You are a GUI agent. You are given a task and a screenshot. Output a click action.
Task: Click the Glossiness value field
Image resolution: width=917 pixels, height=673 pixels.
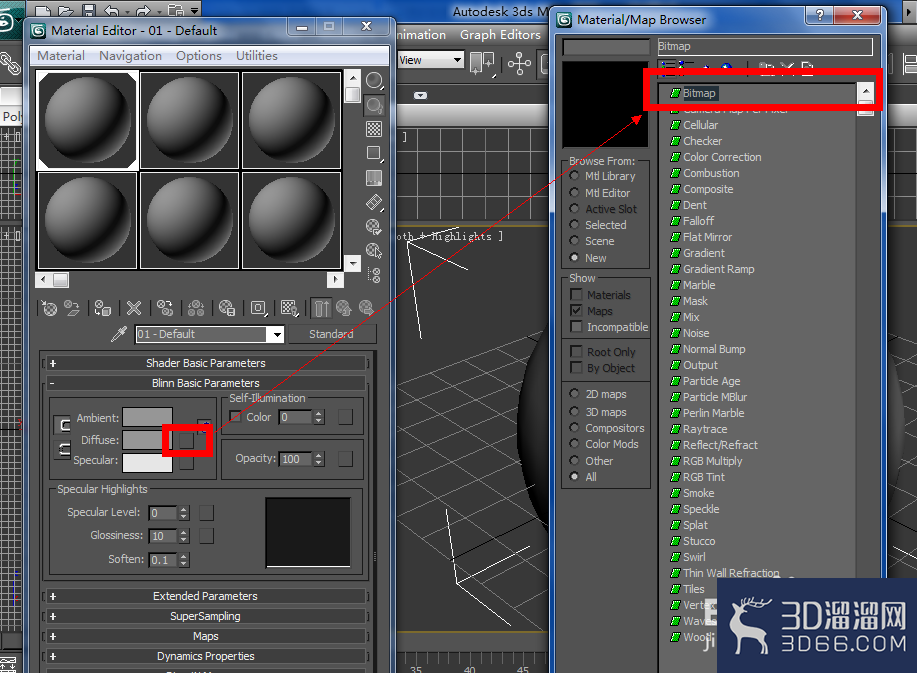click(x=163, y=536)
